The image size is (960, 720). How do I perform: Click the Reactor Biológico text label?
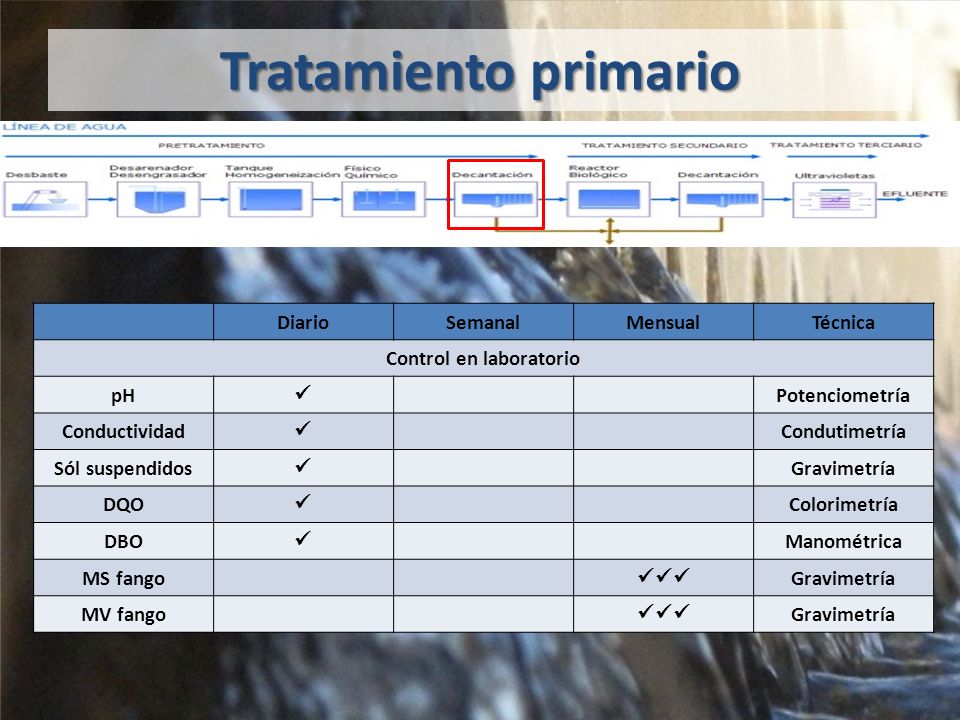[598, 171]
